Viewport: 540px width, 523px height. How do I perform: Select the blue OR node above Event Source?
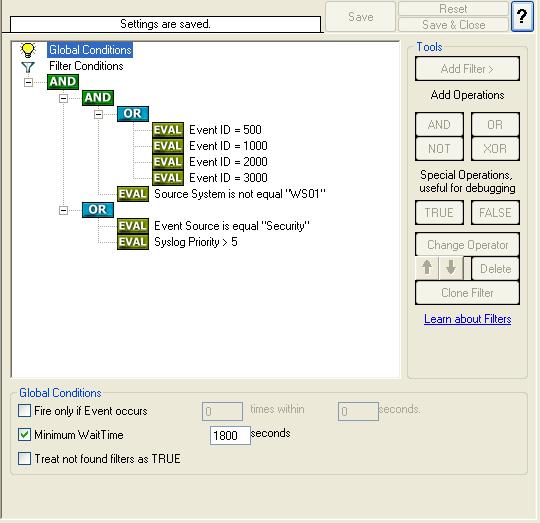[98, 210]
